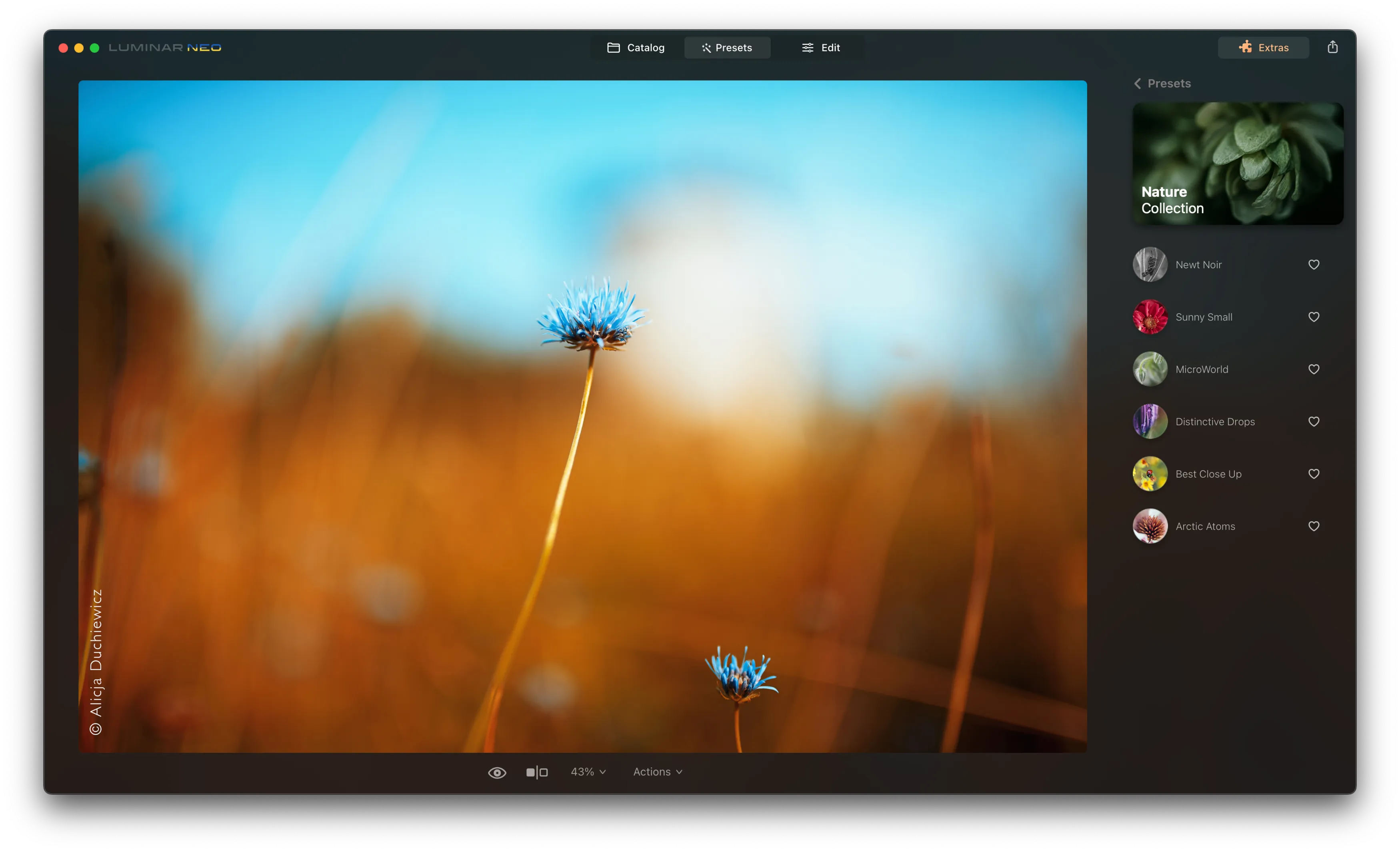Click the Distinctive Drops preset thumbnail
Image resolution: width=1400 pixels, height=852 pixels.
1150,421
